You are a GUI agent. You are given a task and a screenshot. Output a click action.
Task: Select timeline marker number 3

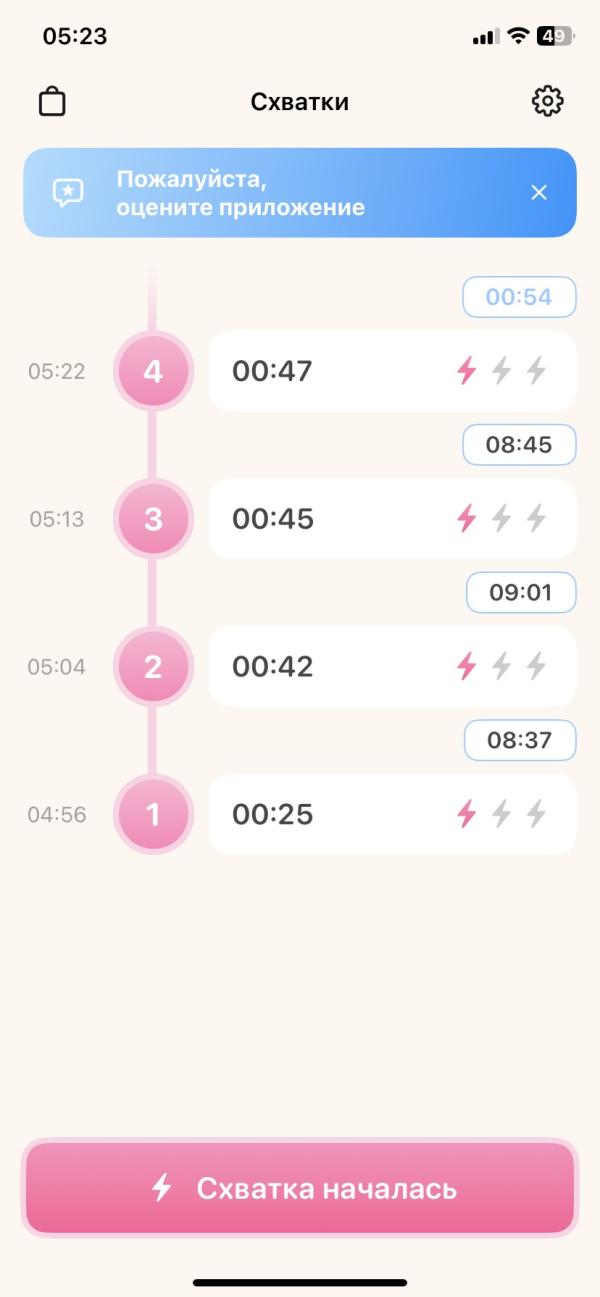[x=153, y=519]
